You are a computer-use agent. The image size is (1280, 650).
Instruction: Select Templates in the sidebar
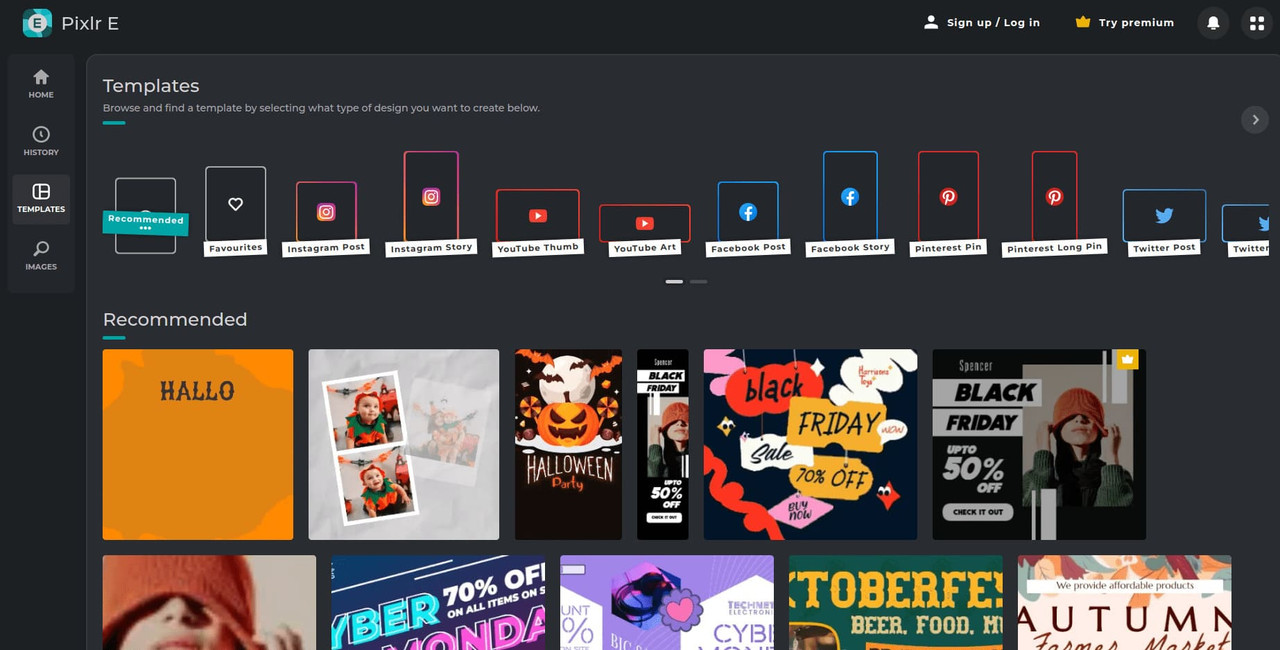[x=41, y=199]
